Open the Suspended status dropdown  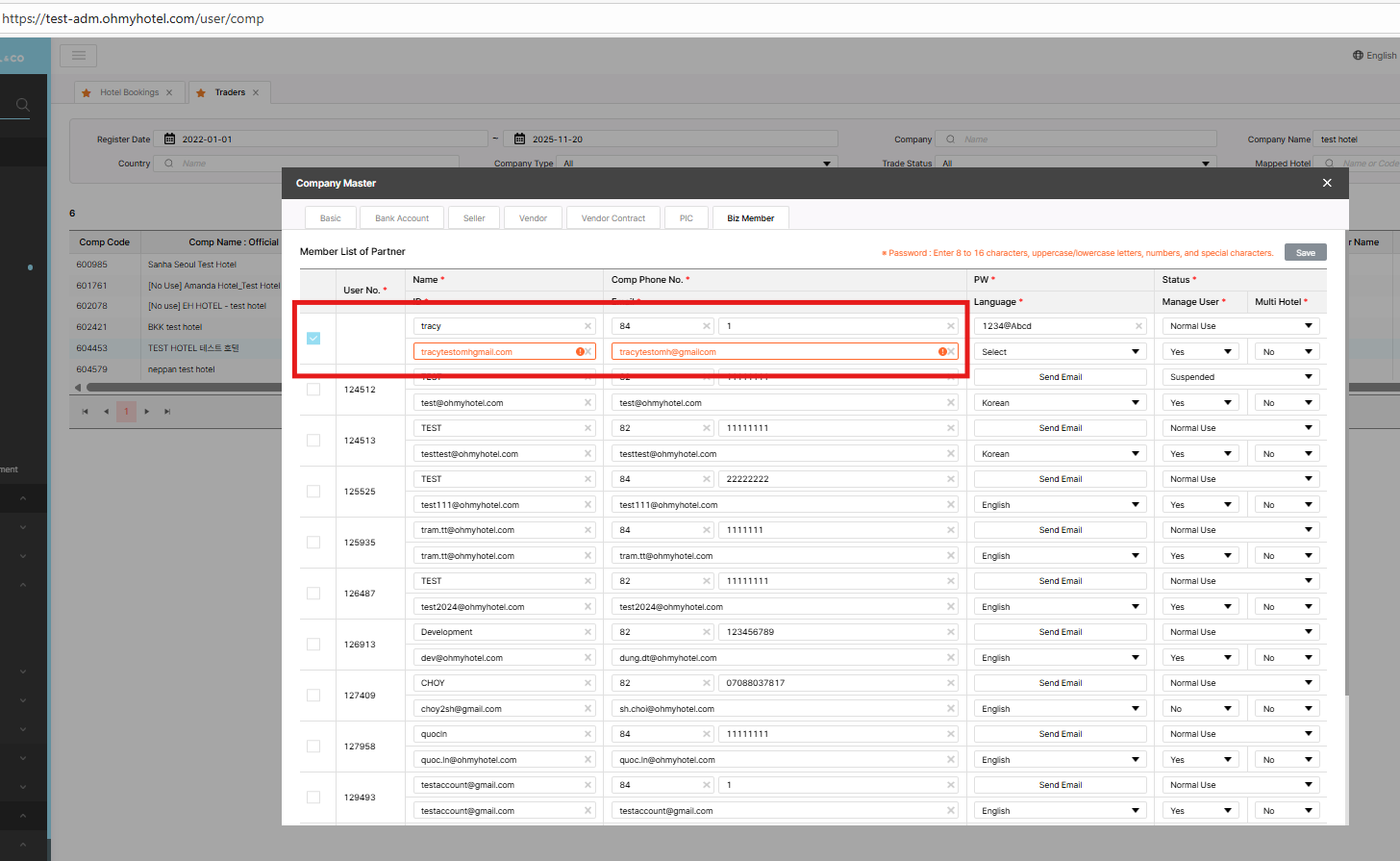(x=1239, y=377)
